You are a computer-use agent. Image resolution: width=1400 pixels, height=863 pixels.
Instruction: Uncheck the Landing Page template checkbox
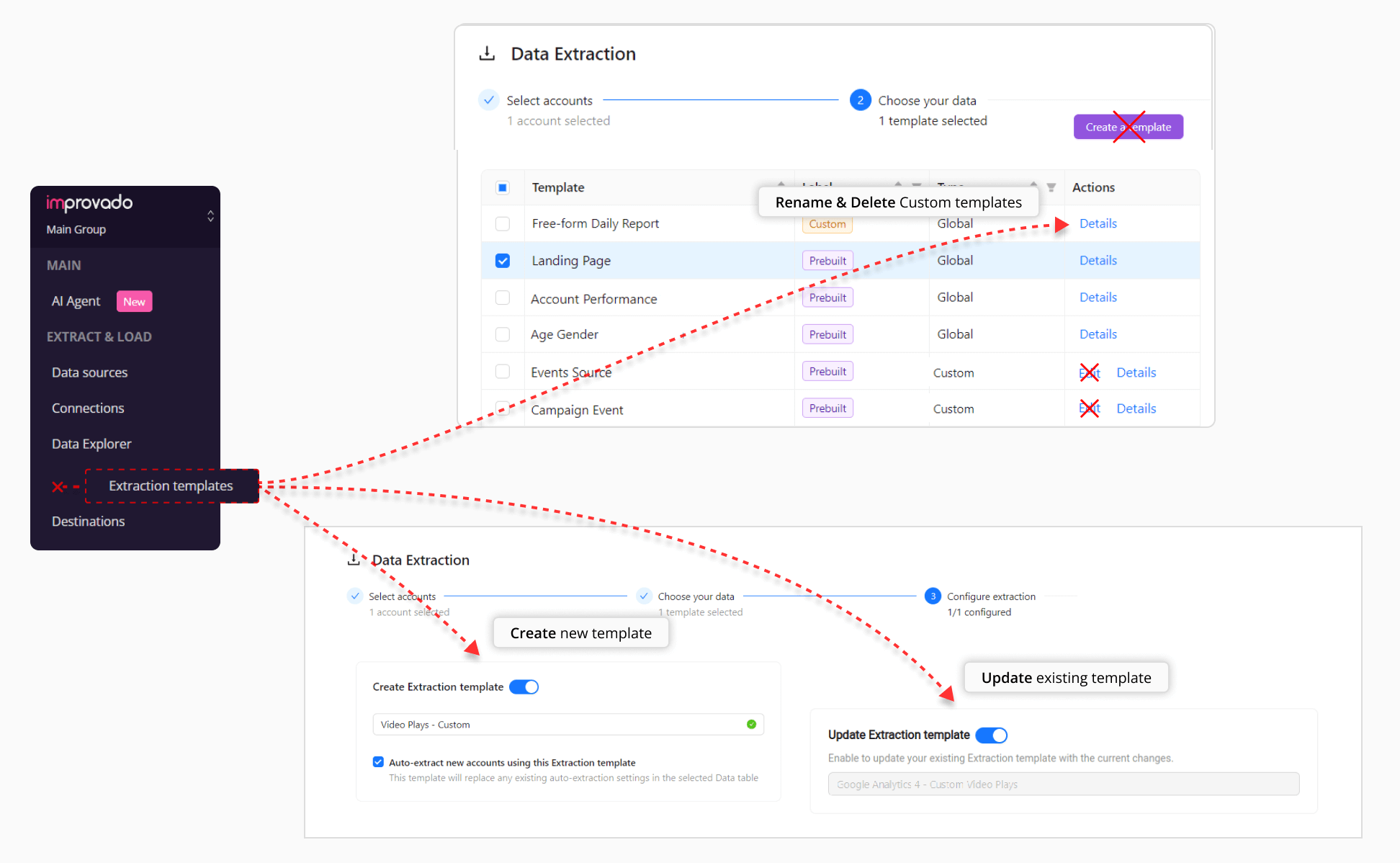click(x=503, y=261)
